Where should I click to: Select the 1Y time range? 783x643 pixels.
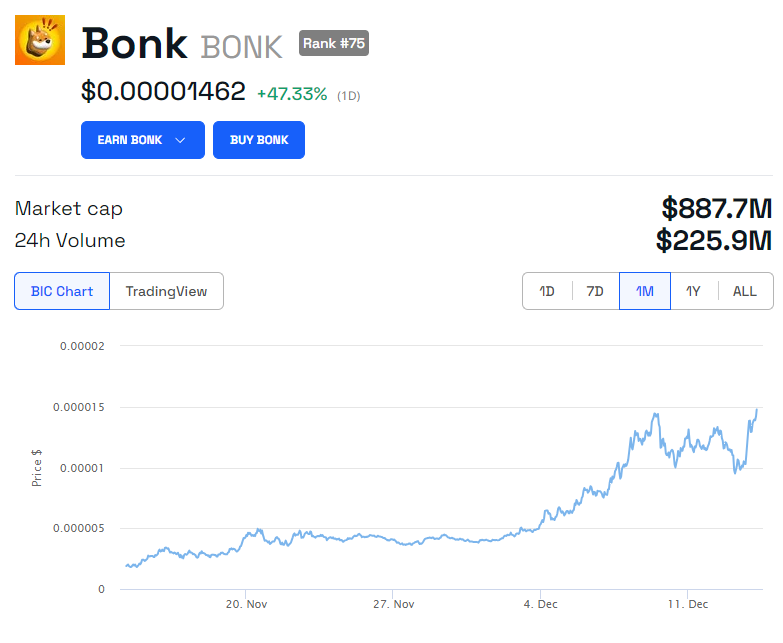coord(694,291)
